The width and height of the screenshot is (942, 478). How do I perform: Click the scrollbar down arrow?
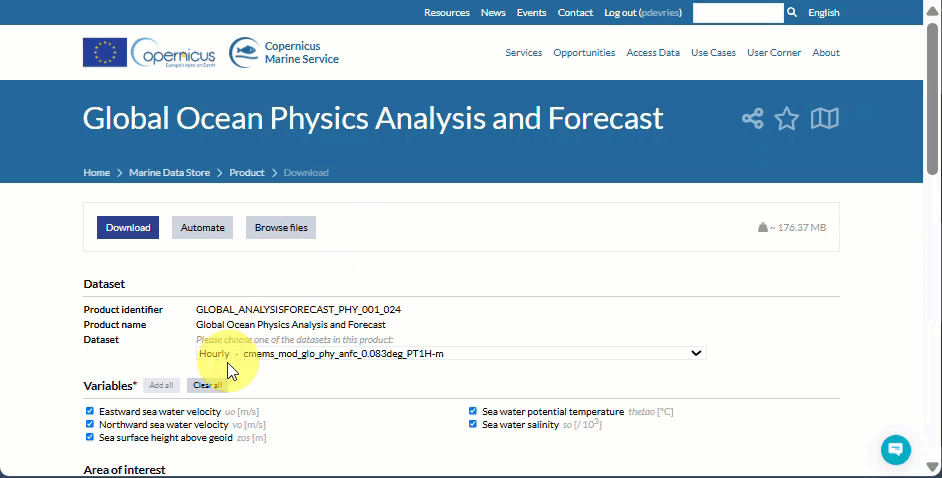tap(932, 467)
